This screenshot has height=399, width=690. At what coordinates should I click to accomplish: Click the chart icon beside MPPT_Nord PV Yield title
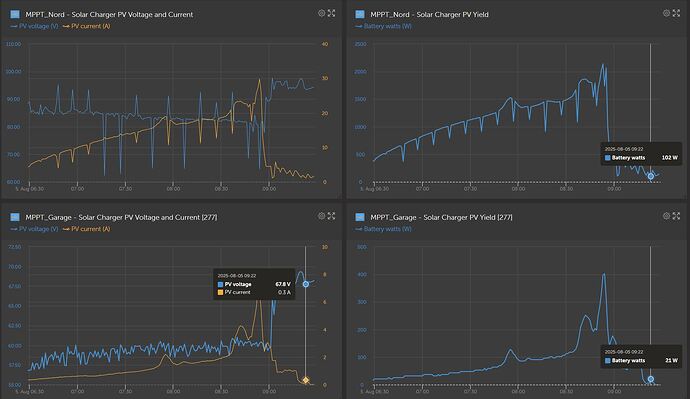[x=360, y=14]
